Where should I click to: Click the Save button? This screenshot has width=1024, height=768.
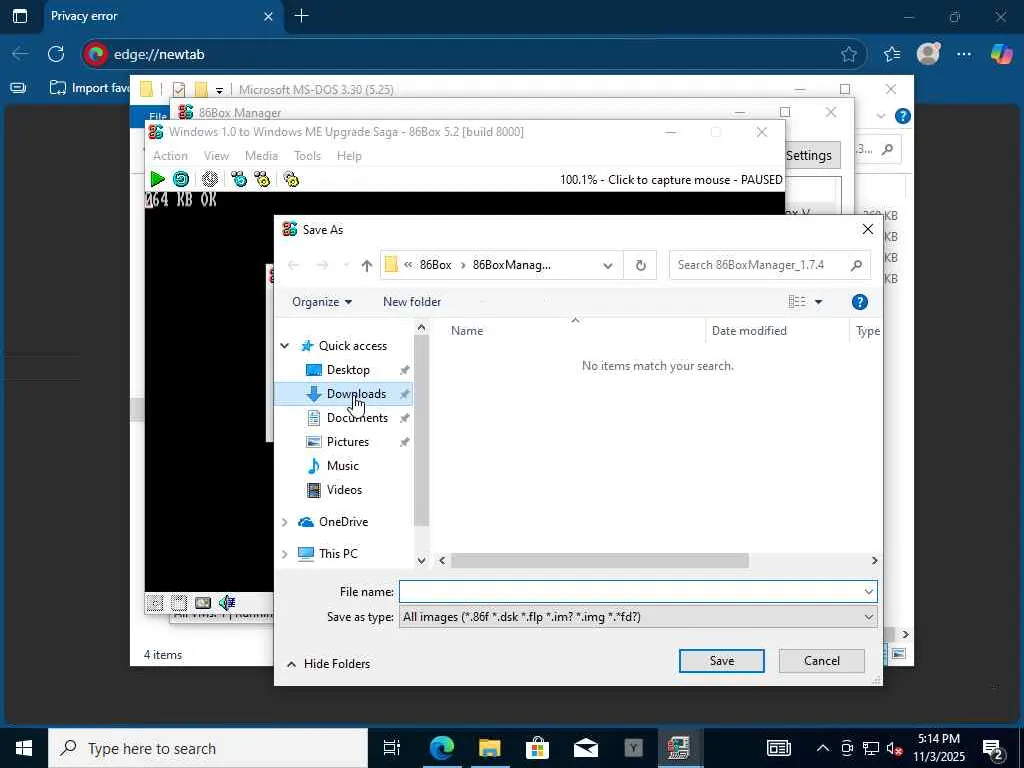[x=722, y=661]
